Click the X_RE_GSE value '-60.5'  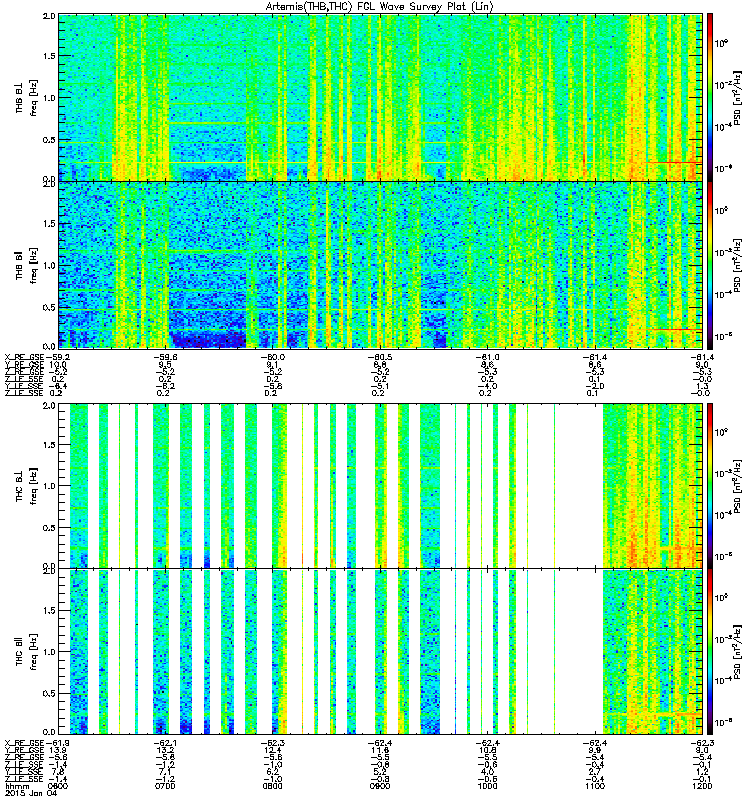click(x=380, y=358)
